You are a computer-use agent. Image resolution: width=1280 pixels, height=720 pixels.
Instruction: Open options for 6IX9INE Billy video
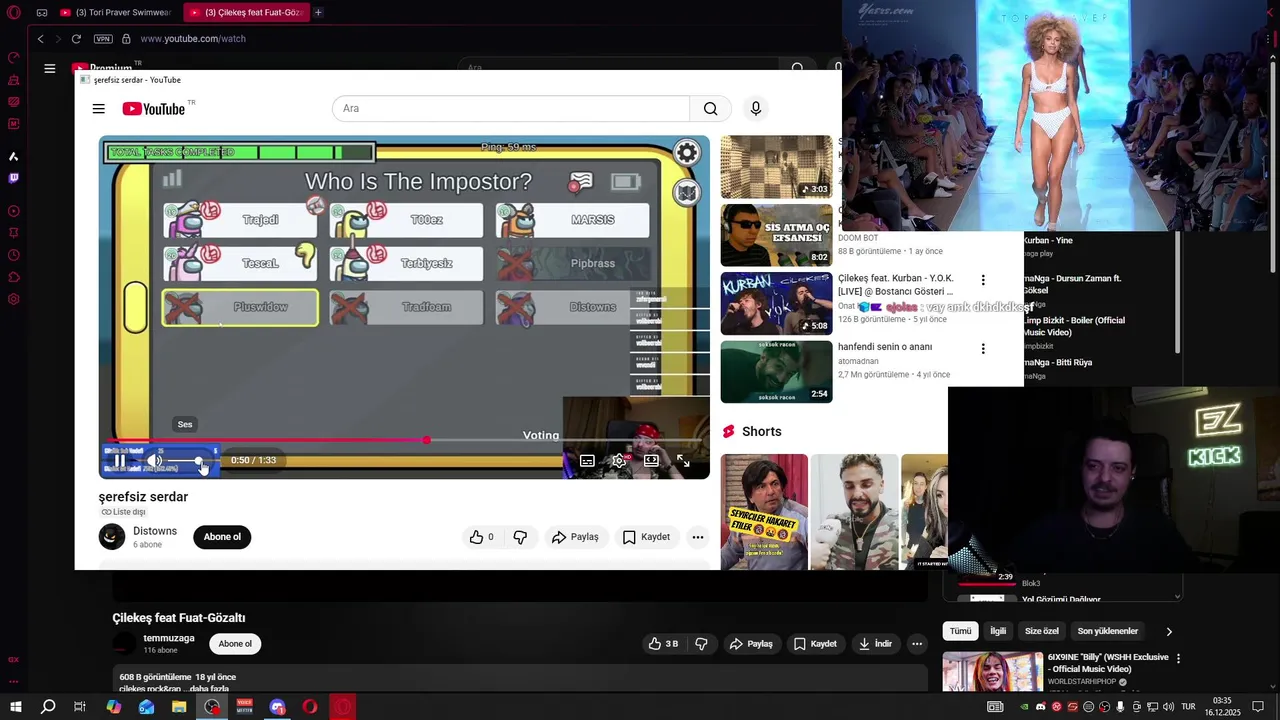tap(1178, 659)
